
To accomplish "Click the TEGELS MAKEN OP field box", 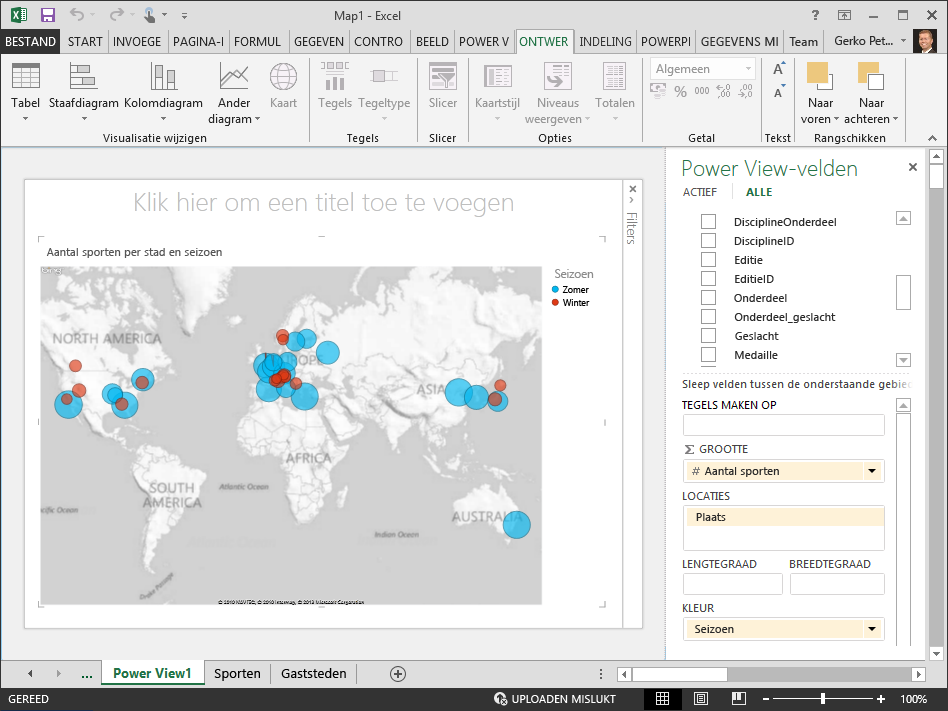I will pos(784,425).
